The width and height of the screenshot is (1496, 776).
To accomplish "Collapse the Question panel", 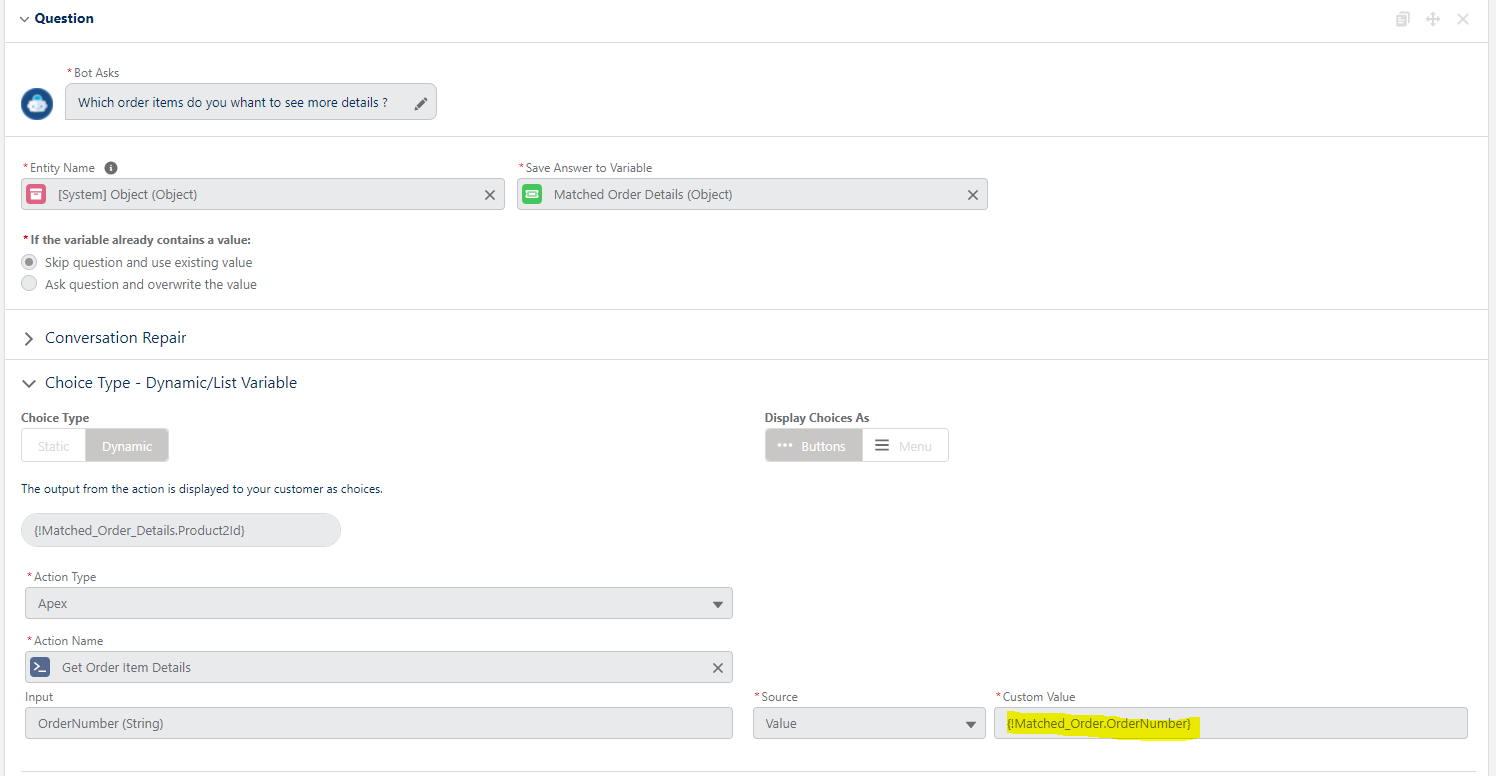I will pos(24,19).
